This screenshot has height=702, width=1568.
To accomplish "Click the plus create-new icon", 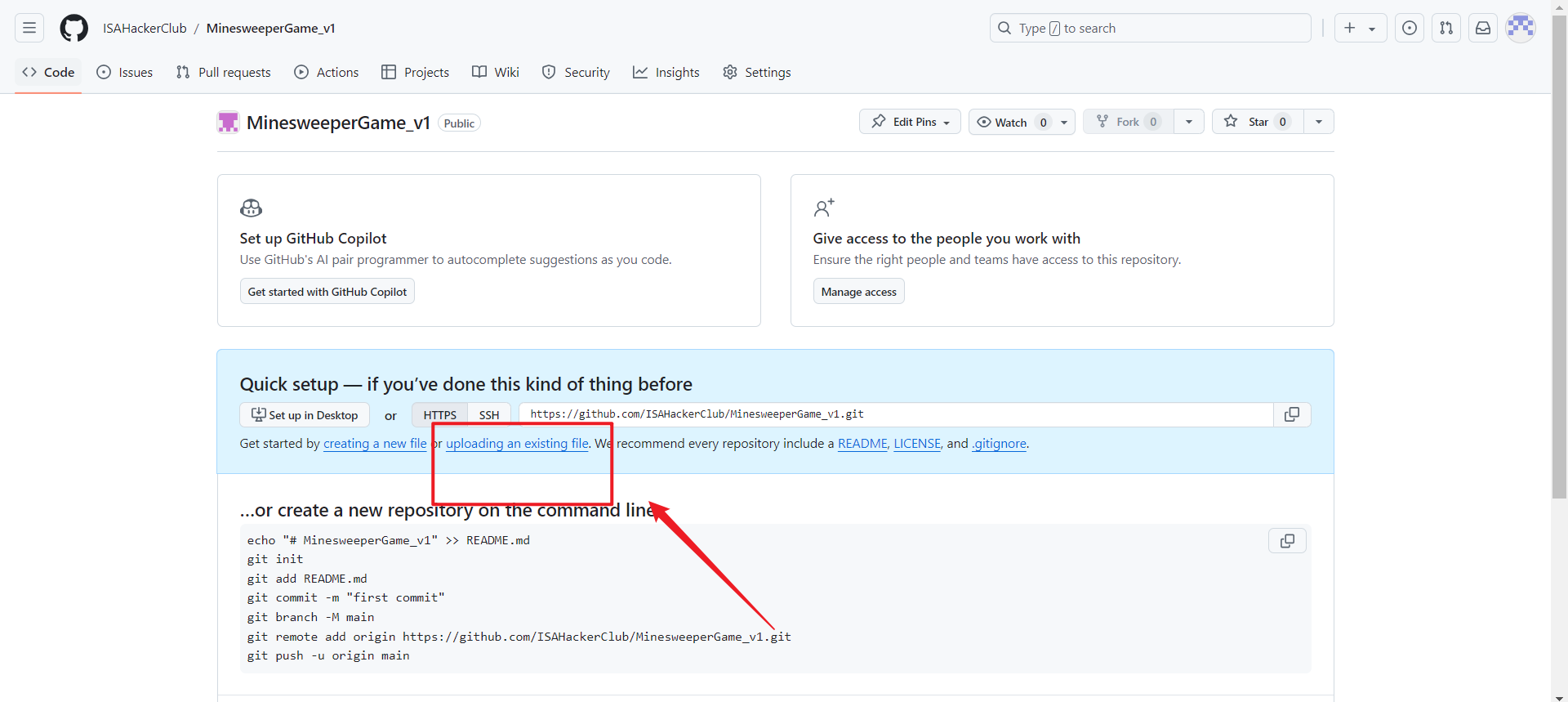I will pos(1350,28).
